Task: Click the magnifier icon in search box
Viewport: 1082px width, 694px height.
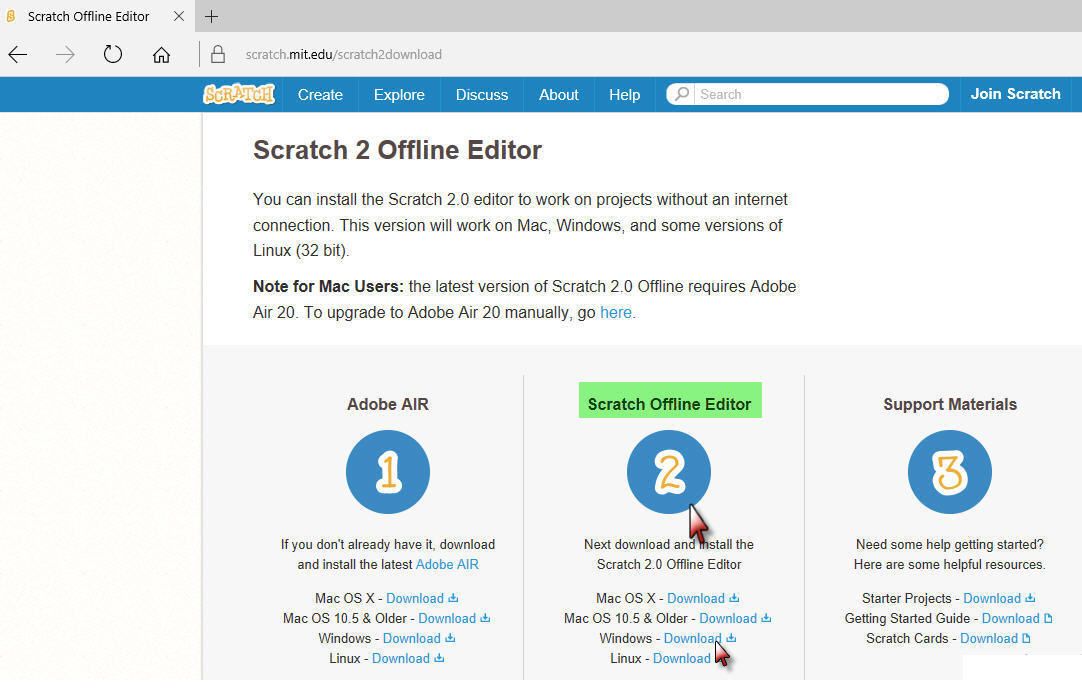Action: pos(682,94)
